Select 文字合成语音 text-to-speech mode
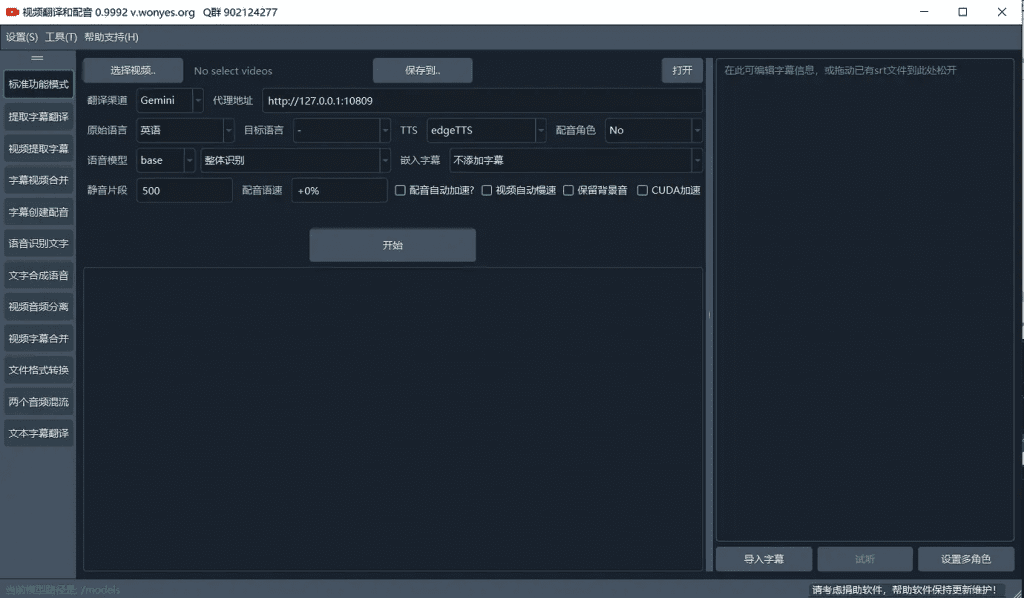 pos(38,275)
